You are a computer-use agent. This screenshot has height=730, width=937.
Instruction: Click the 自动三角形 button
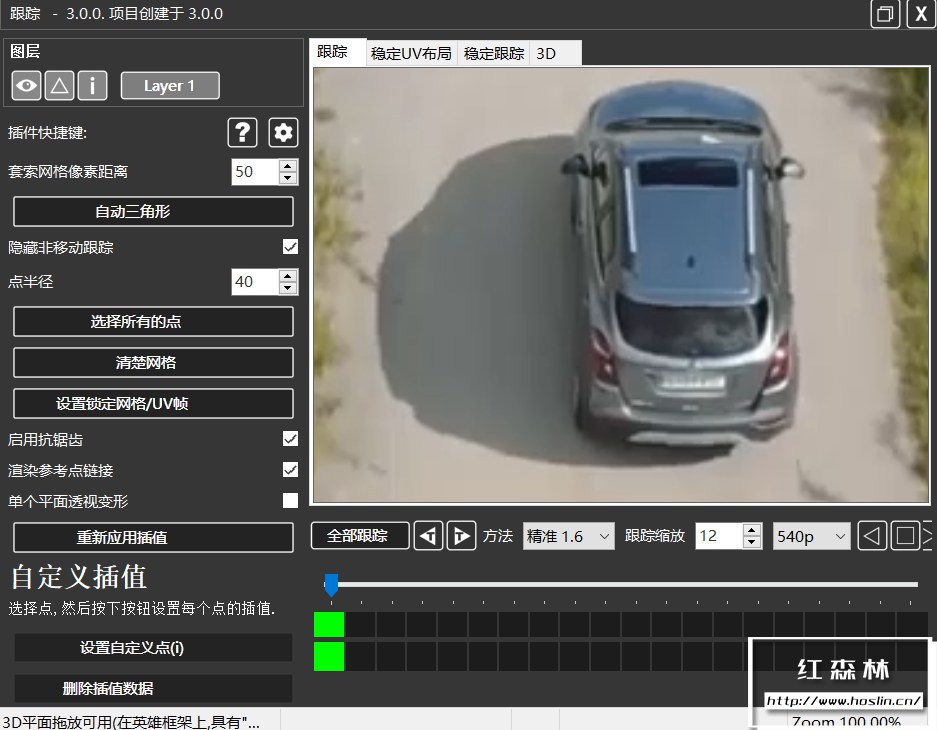[x=153, y=211]
